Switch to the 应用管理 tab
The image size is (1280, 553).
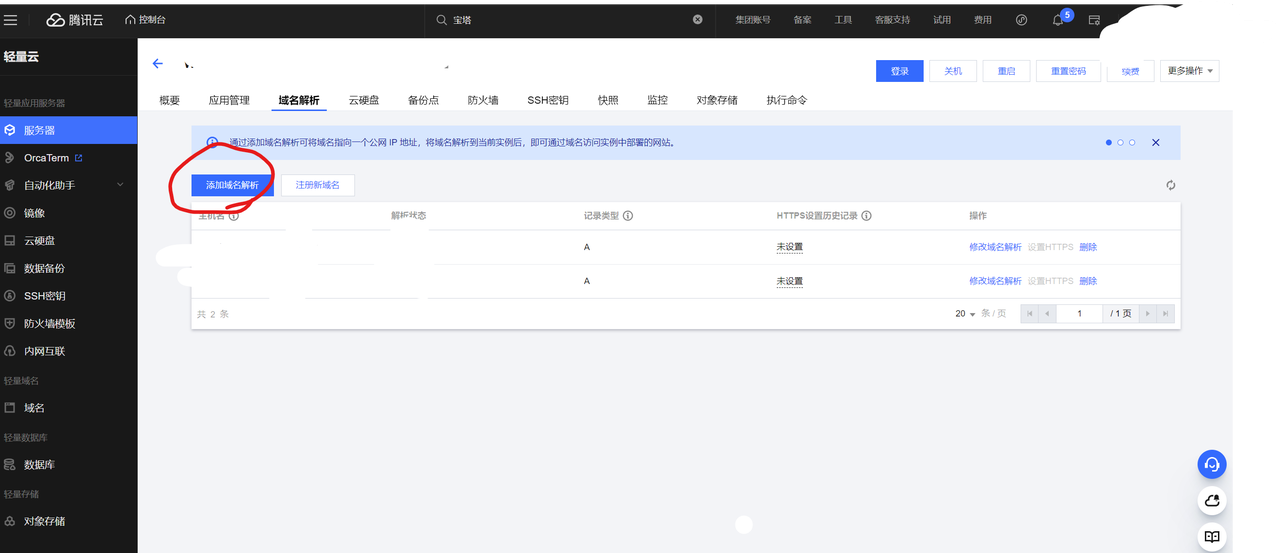pyautogui.click(x=229, y=100)
